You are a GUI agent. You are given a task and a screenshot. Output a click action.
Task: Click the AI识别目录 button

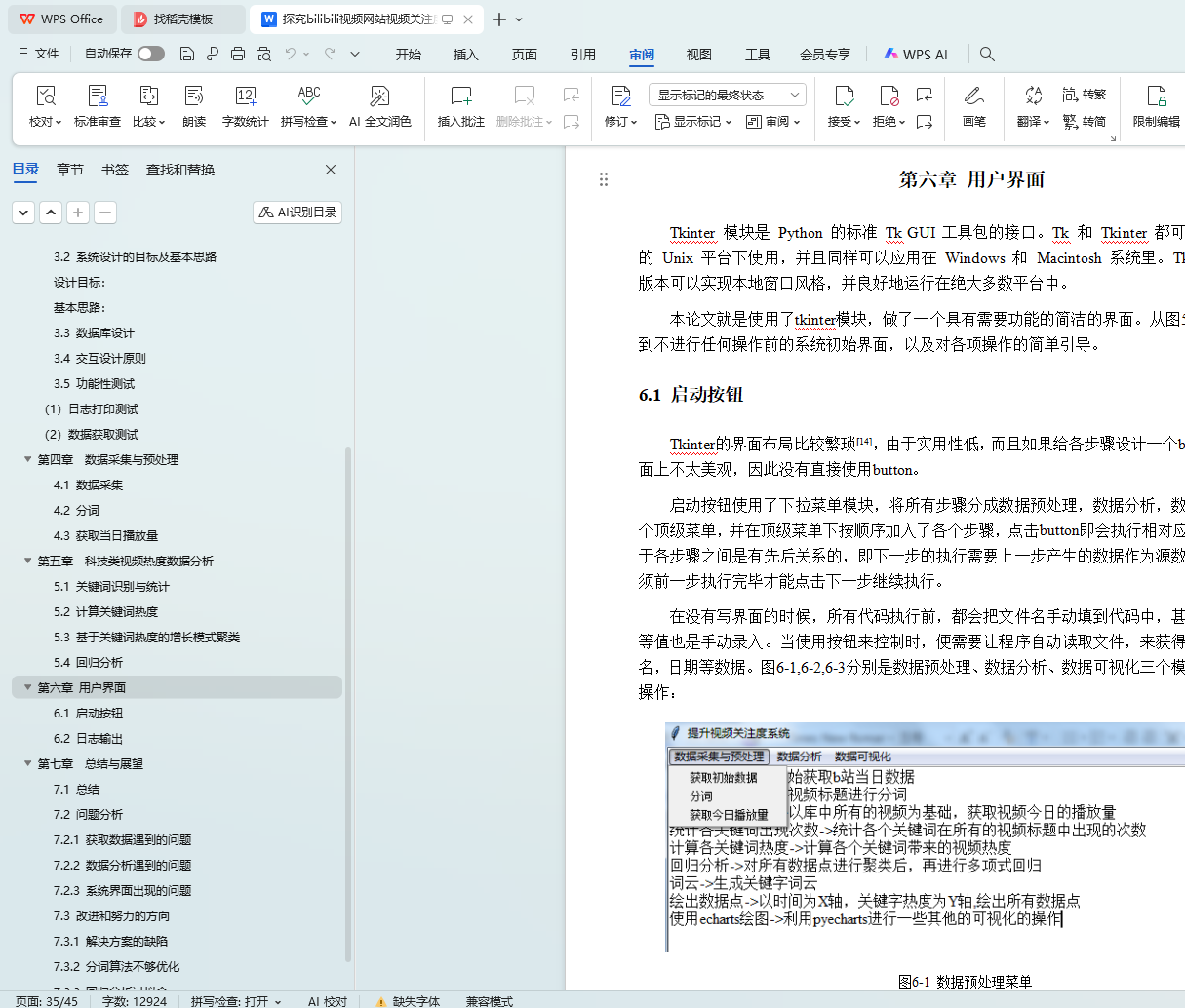click(x=297, y=212)
